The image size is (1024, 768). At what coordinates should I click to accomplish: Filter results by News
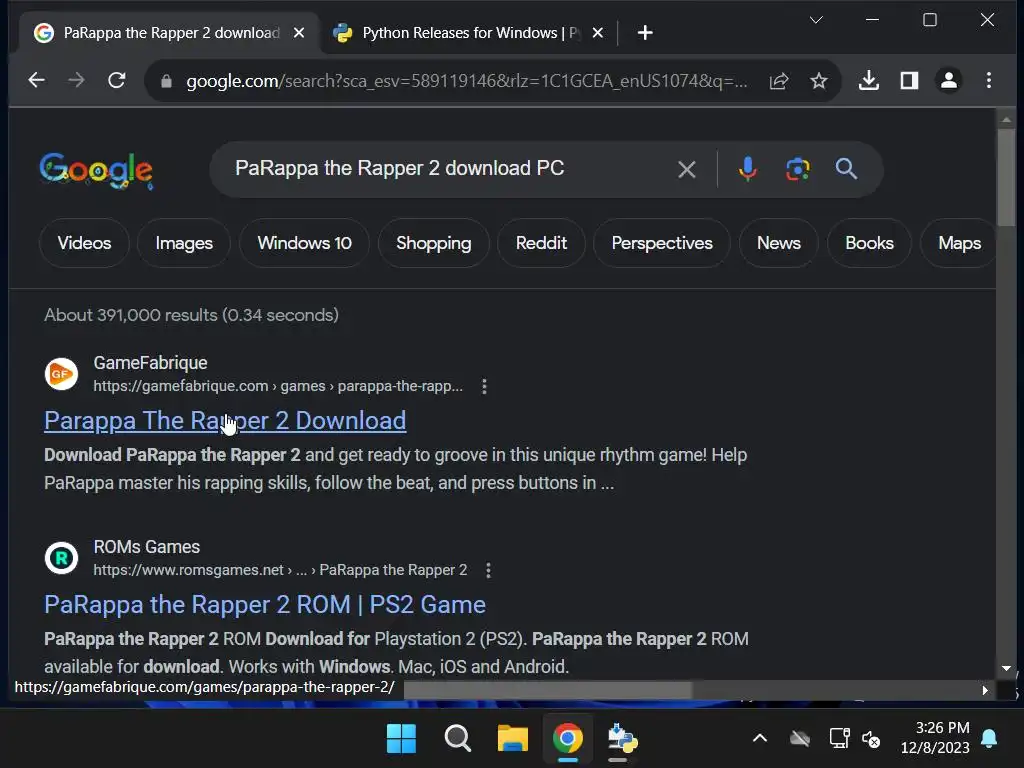point(778,243)
